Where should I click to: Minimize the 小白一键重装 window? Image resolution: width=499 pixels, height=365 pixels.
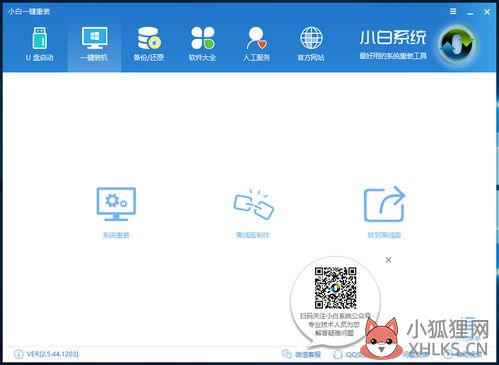[470, 13]
